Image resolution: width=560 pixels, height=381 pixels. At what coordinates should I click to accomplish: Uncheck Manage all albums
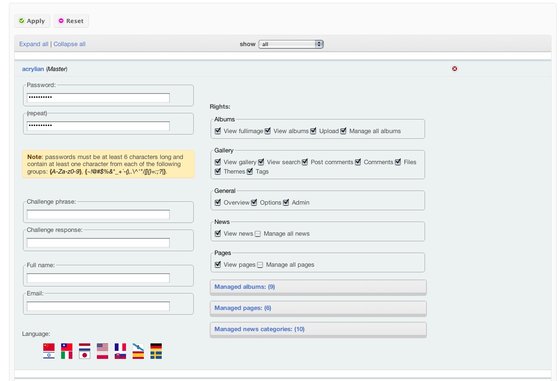tap(344, 131)
